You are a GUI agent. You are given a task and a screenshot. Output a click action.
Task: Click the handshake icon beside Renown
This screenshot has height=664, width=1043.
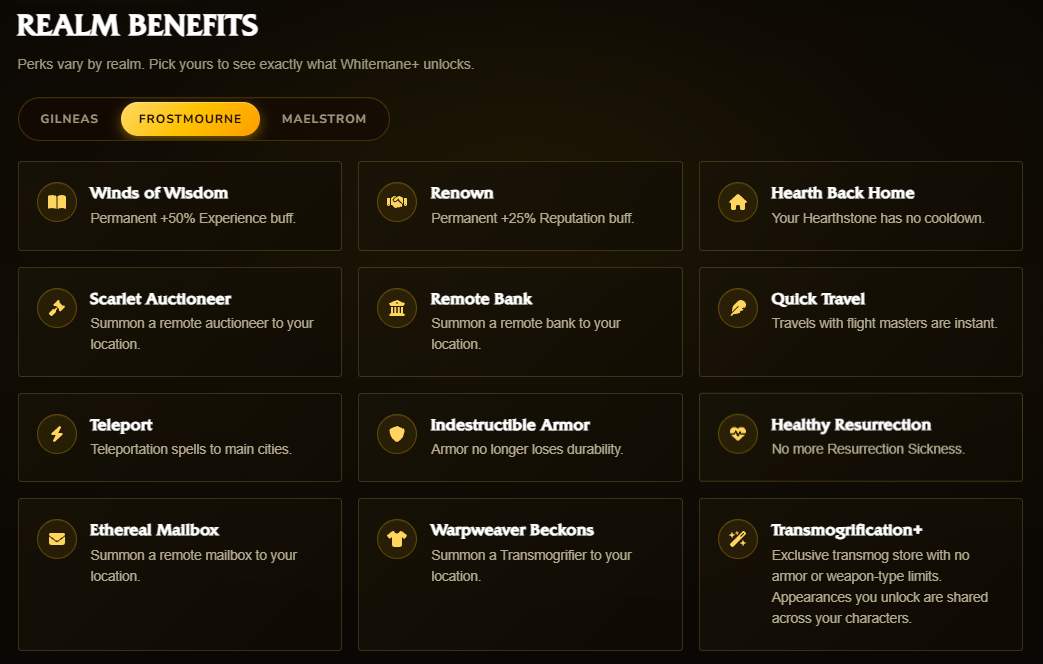click(x=397, y=202)
